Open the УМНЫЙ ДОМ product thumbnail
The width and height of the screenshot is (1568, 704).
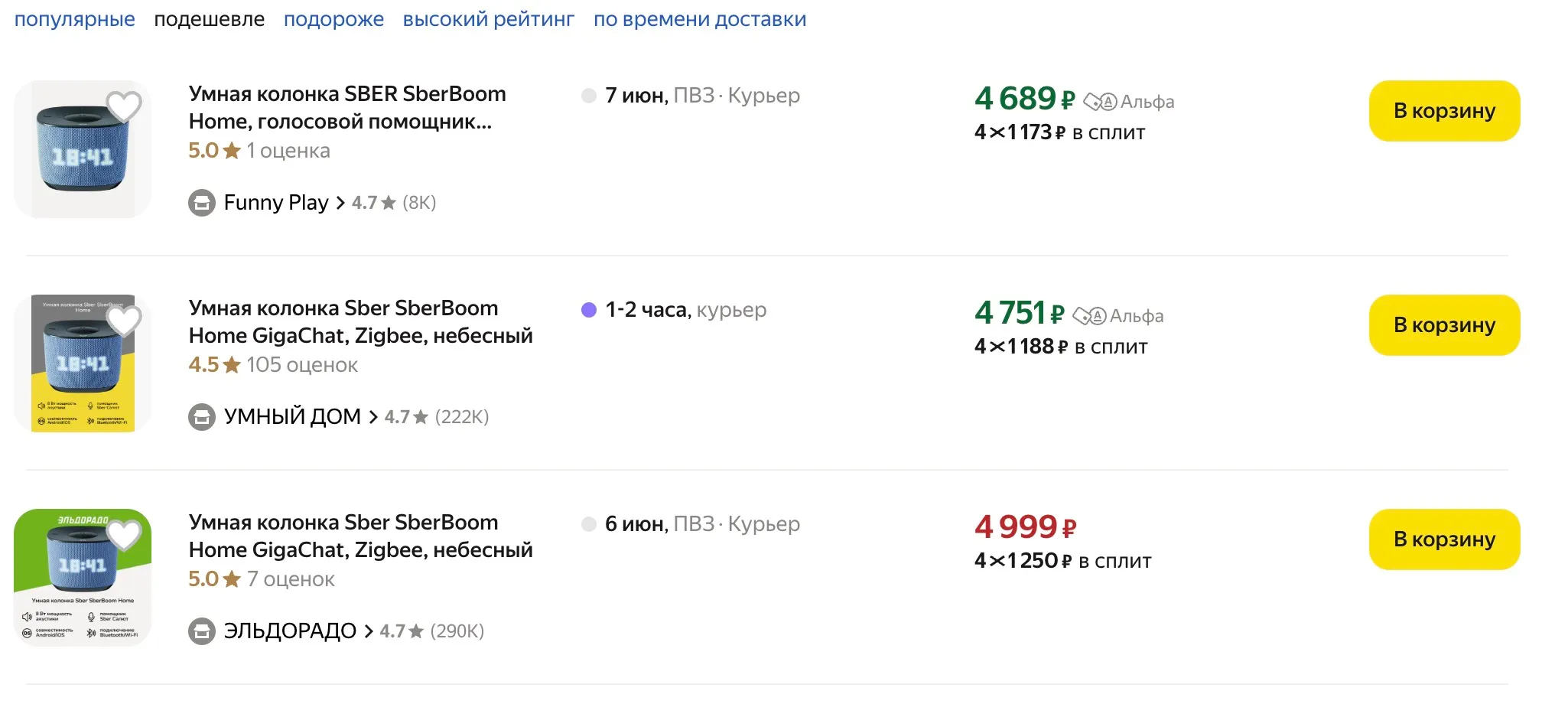click(x=83, y=363)
